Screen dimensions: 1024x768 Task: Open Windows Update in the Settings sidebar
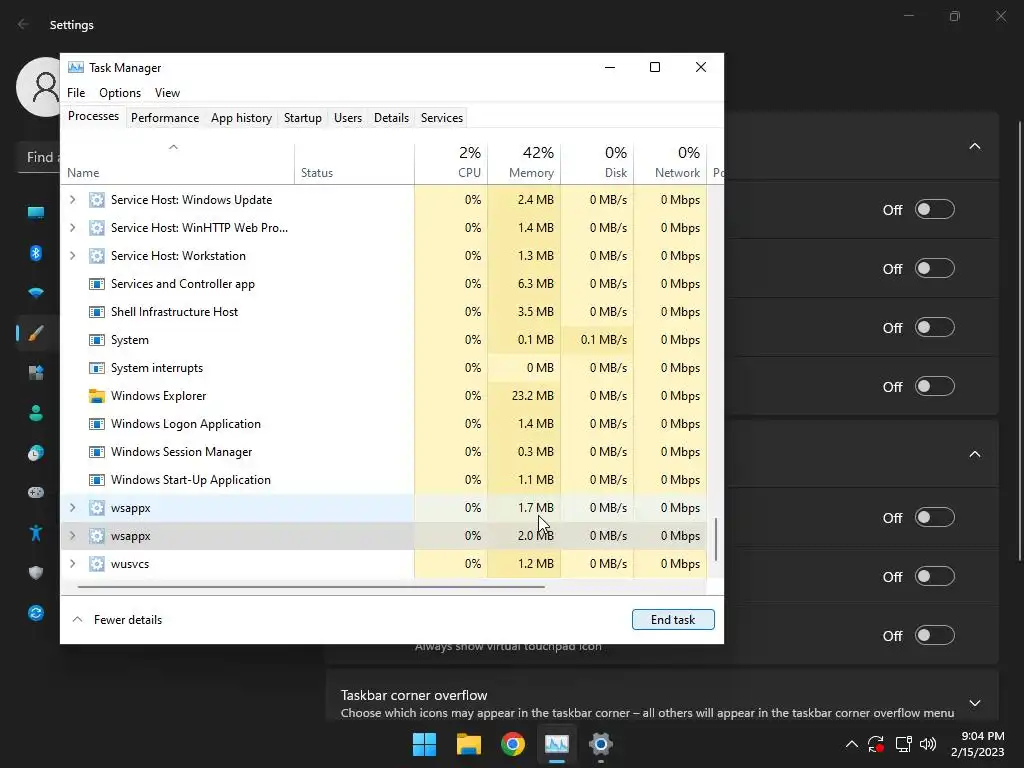[36, 613]
